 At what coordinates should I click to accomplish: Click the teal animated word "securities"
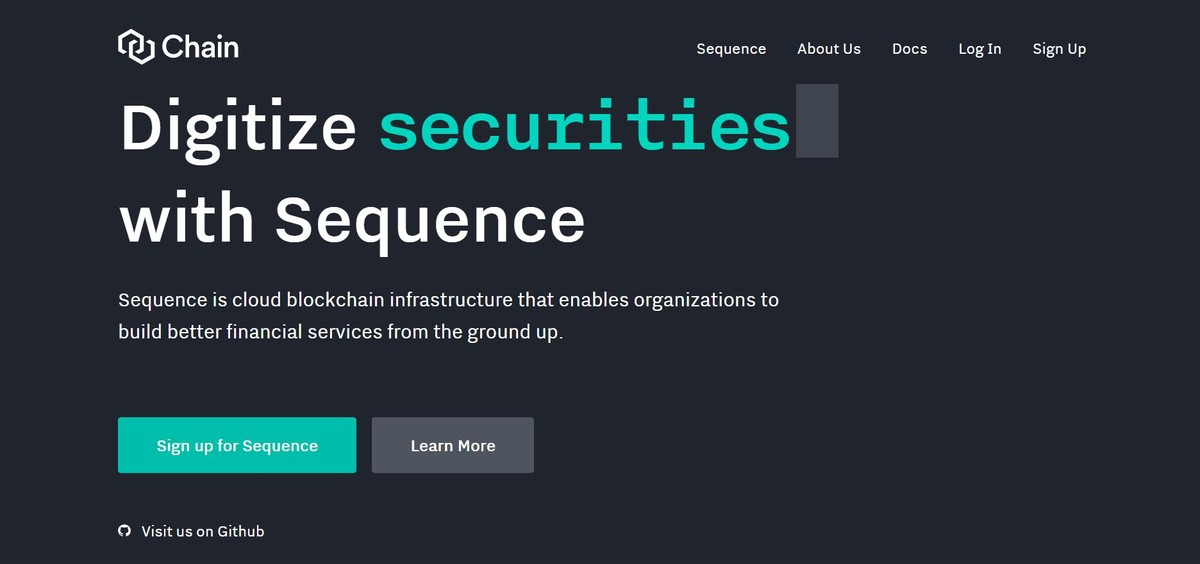[585, 127]
